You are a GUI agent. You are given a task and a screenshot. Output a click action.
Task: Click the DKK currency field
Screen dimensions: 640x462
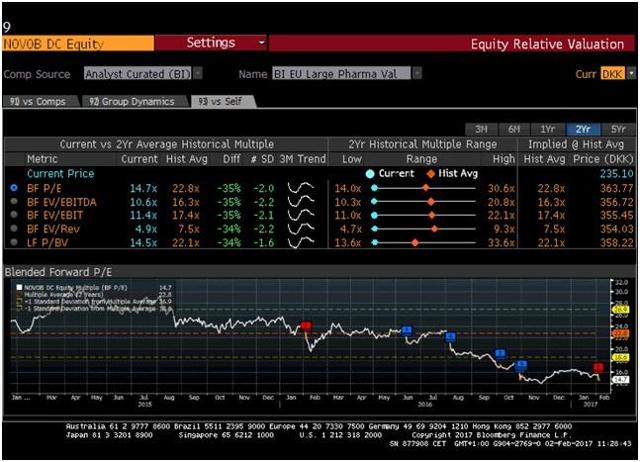coord(613,73)
